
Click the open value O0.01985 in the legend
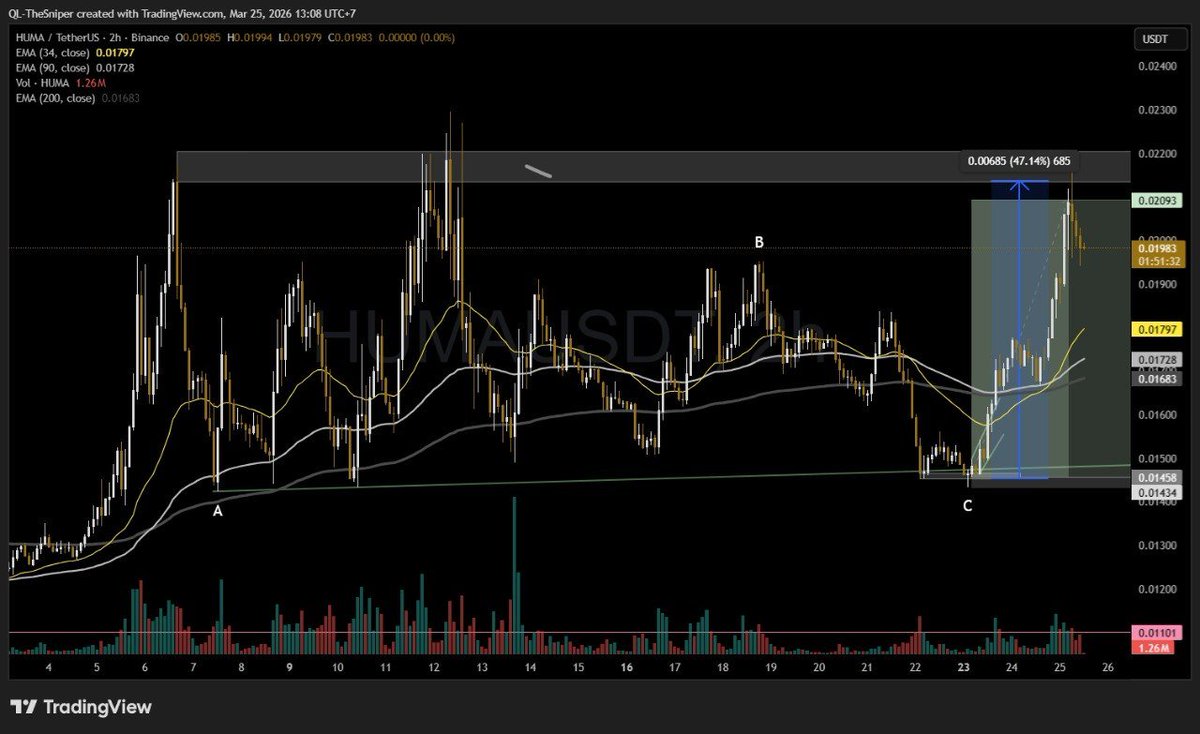coord(196,38)
